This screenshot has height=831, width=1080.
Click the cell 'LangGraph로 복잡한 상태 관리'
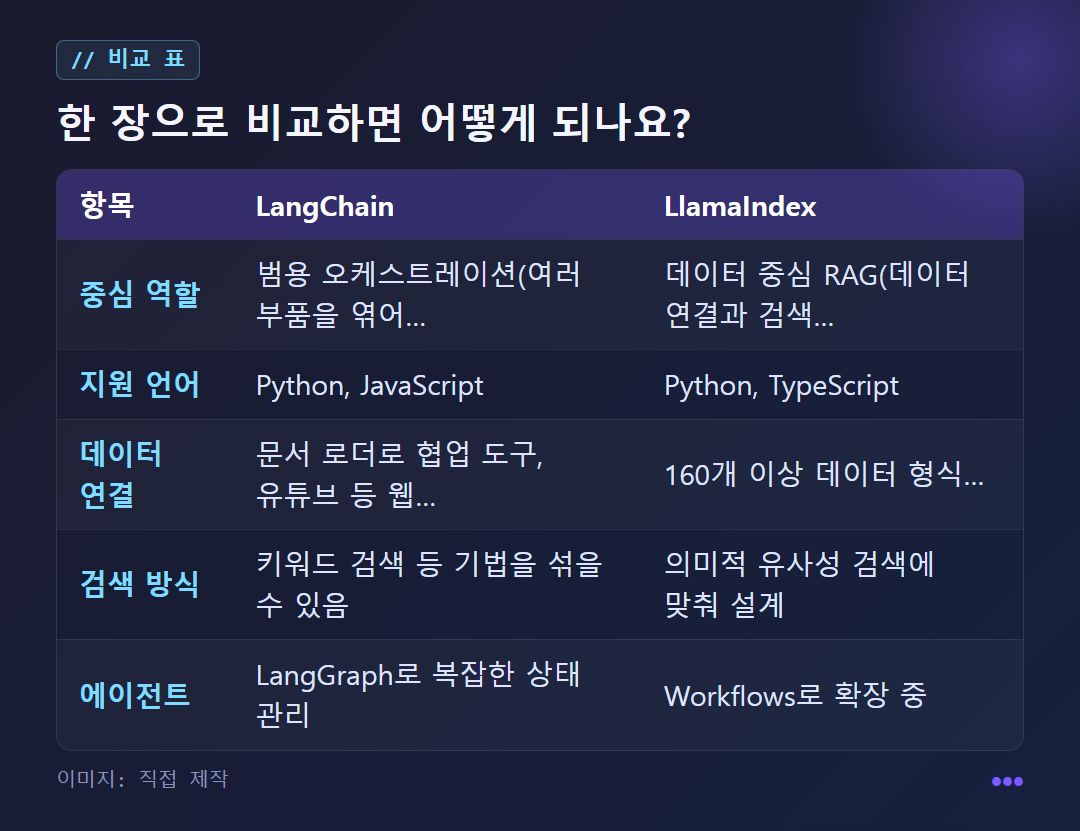pos(418,695)
